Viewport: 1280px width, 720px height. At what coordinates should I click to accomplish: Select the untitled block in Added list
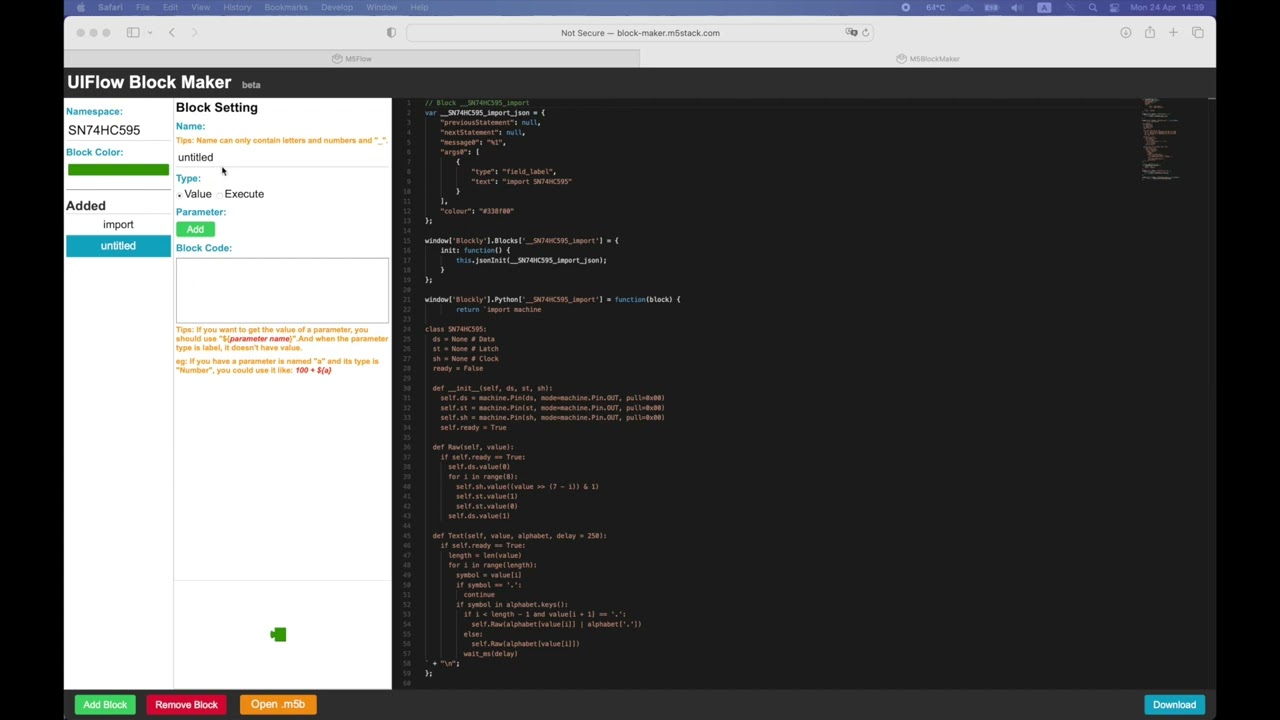coord(118,246)
